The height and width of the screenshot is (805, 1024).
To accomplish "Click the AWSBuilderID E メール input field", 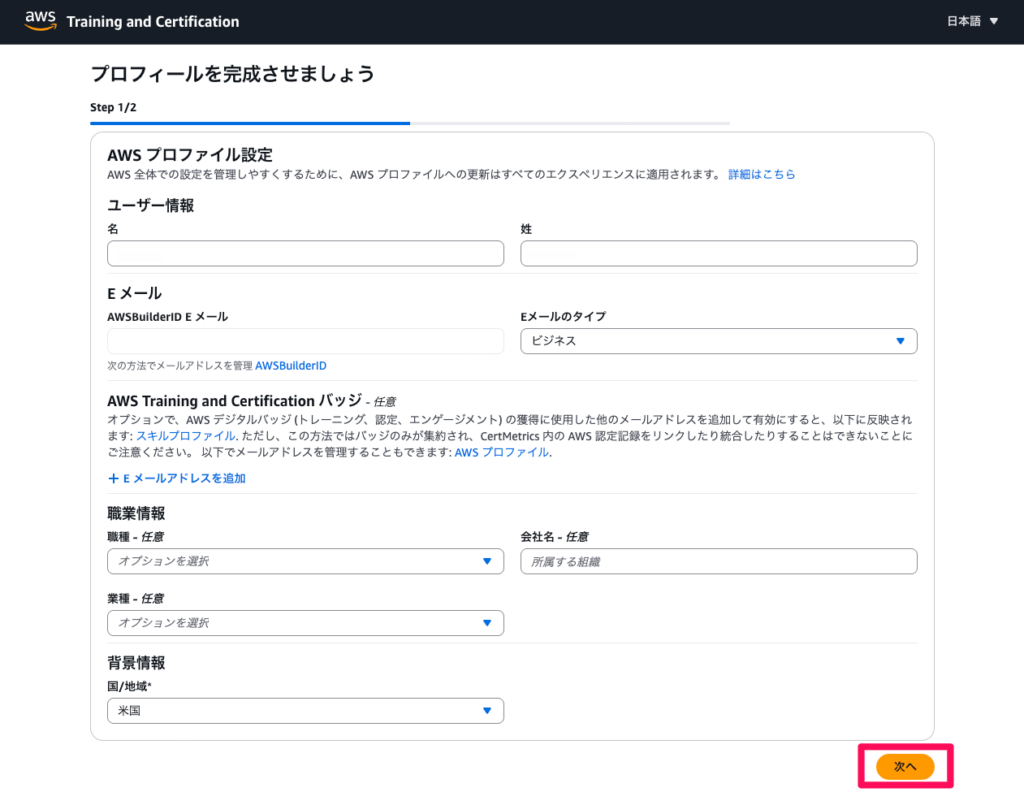I will point(305,341).
